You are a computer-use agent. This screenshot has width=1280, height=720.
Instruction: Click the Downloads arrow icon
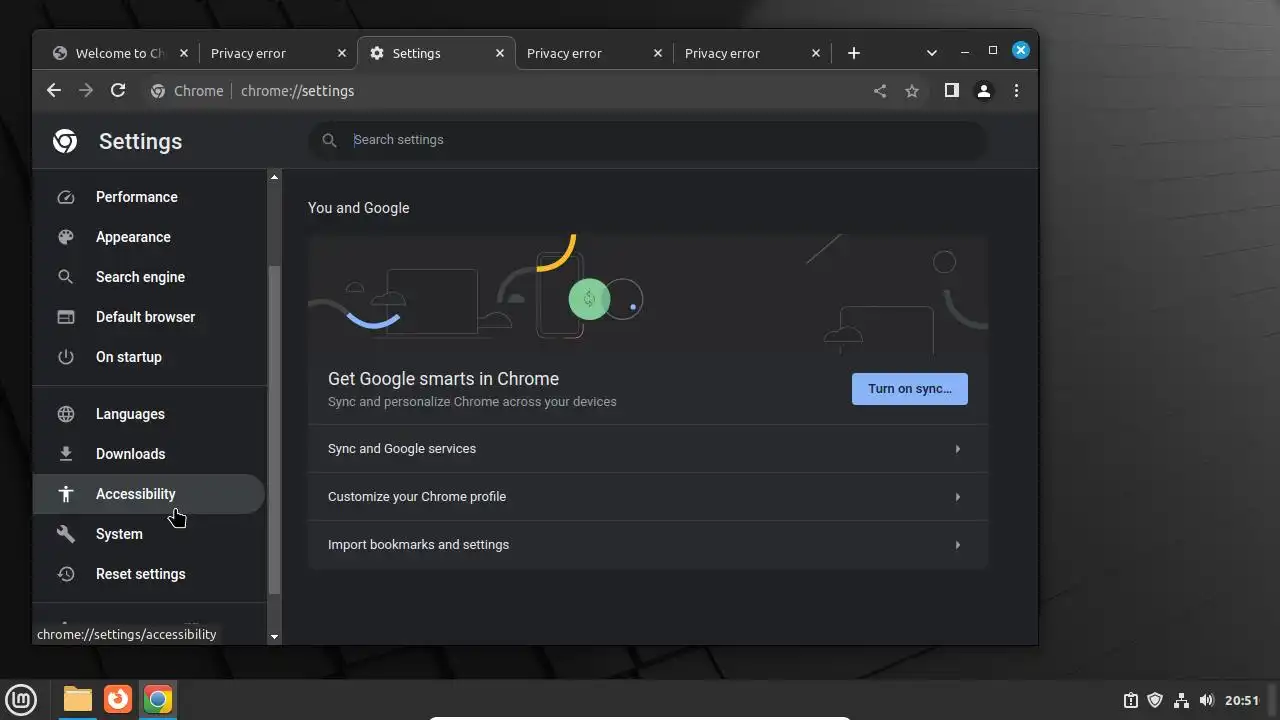point(66,454)
